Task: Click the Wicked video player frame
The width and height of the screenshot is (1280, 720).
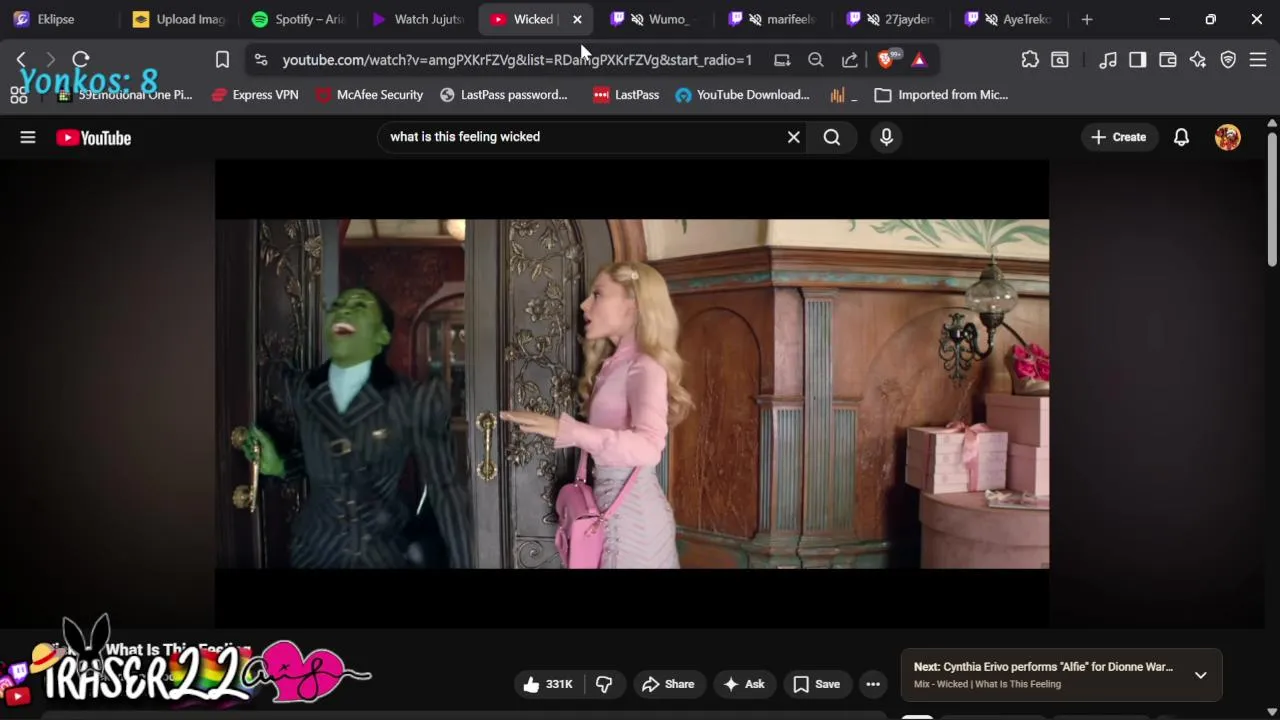Action: click(632, 394)
